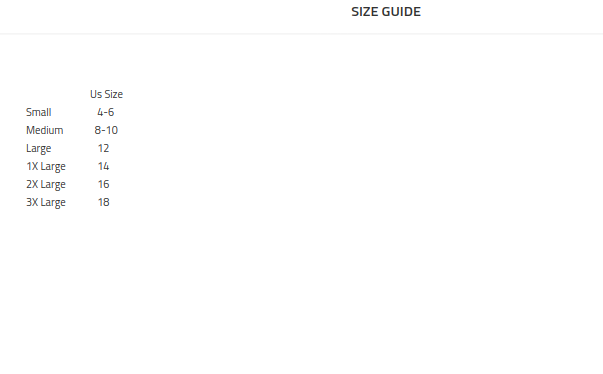
Task: Click the US size value 12
Action: (103, 148)
